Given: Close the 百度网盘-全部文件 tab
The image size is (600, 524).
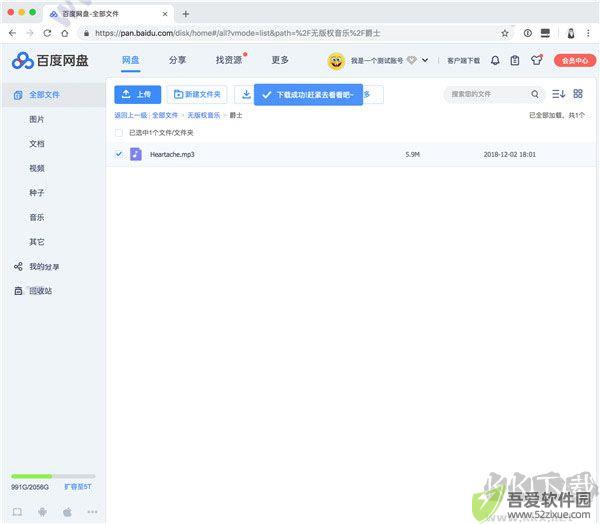Looking at the screenshot, I should [165, 14].
